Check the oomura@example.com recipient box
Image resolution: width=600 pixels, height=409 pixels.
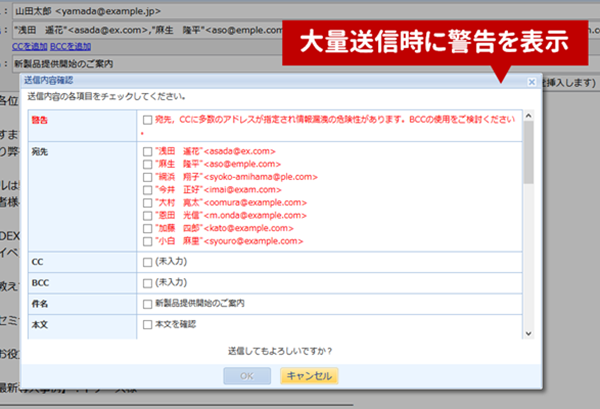point(147,203)
